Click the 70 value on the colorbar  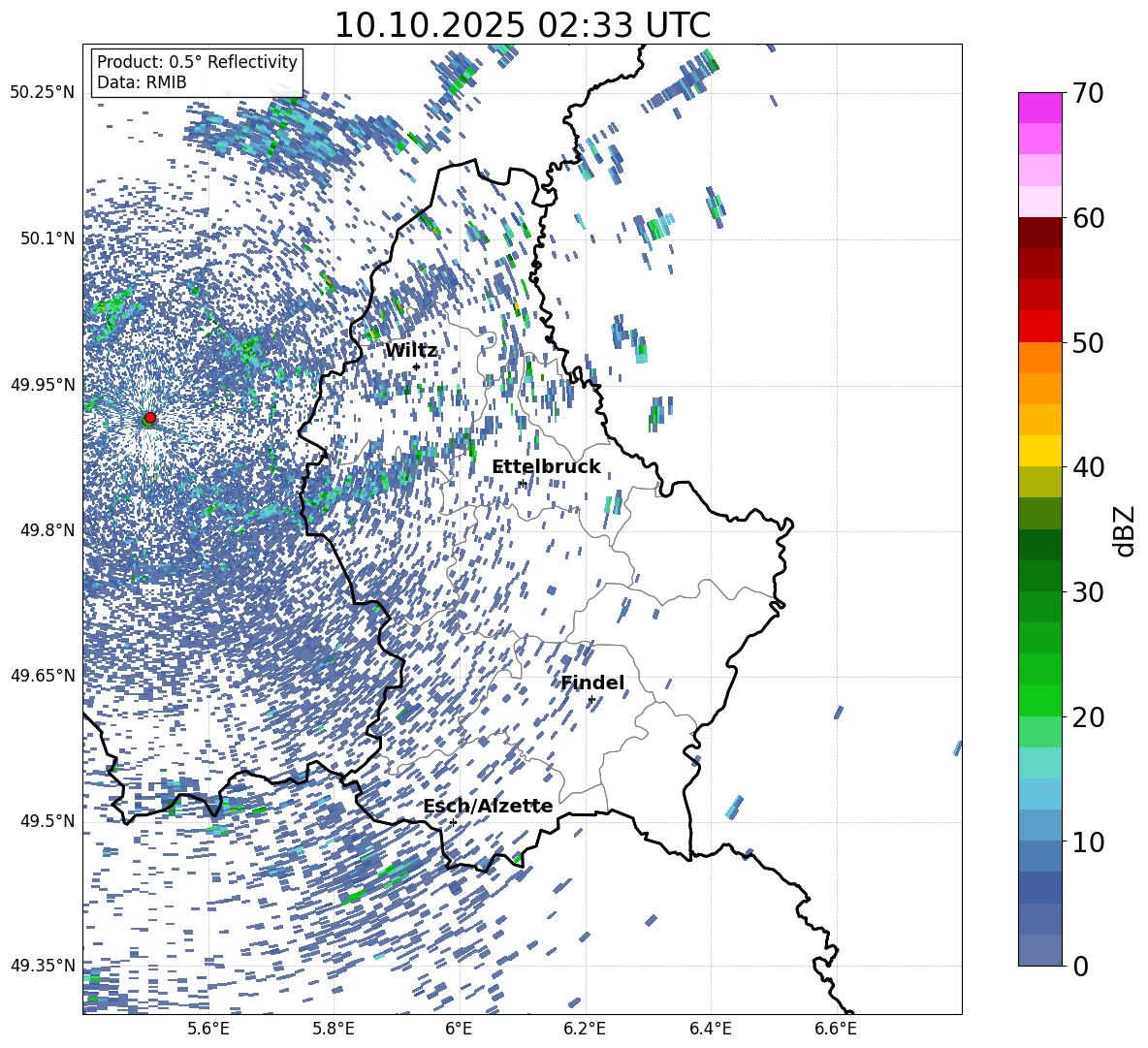(1088, 94)
